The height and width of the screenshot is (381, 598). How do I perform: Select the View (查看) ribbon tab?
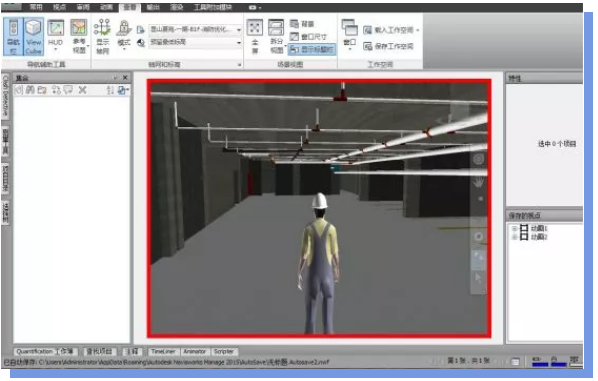(x=130, y=7)
